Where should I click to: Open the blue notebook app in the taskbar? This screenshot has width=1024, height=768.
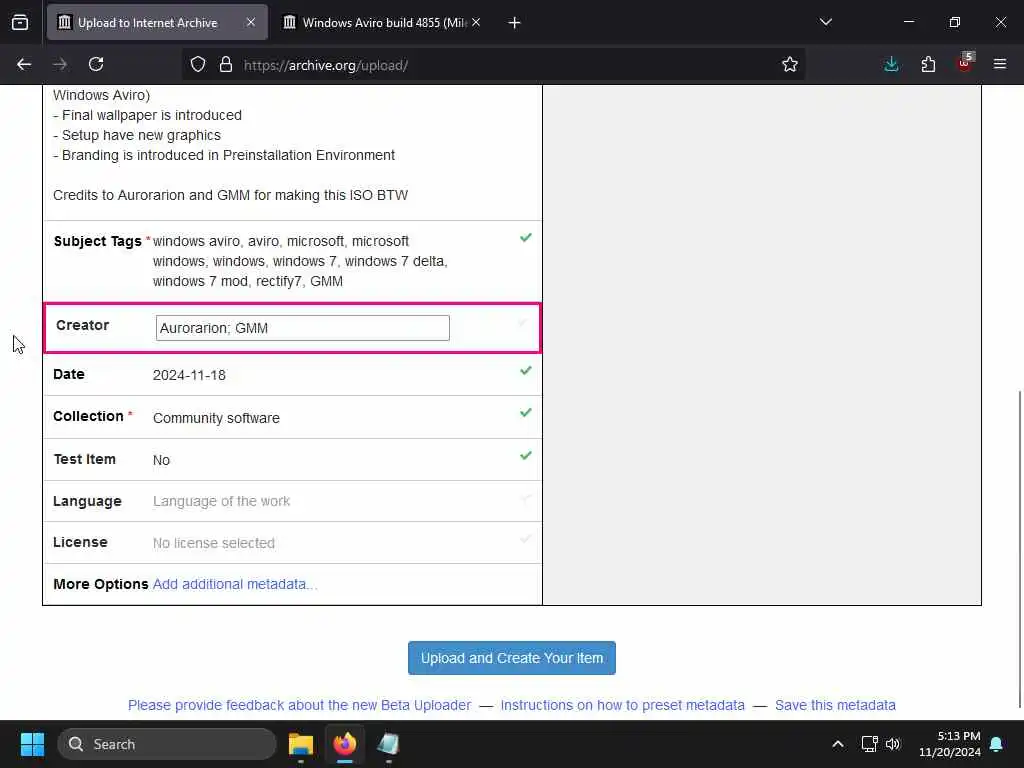(388, 744)
